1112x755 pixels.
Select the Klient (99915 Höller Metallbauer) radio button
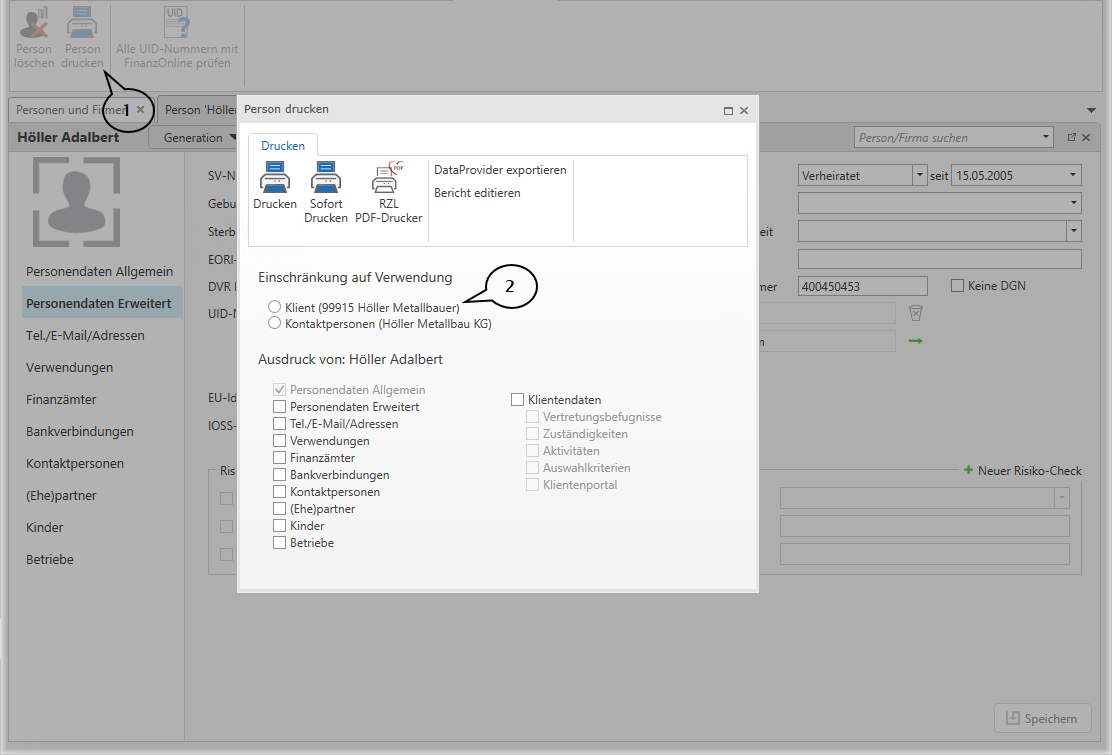[x=275, y=307]
